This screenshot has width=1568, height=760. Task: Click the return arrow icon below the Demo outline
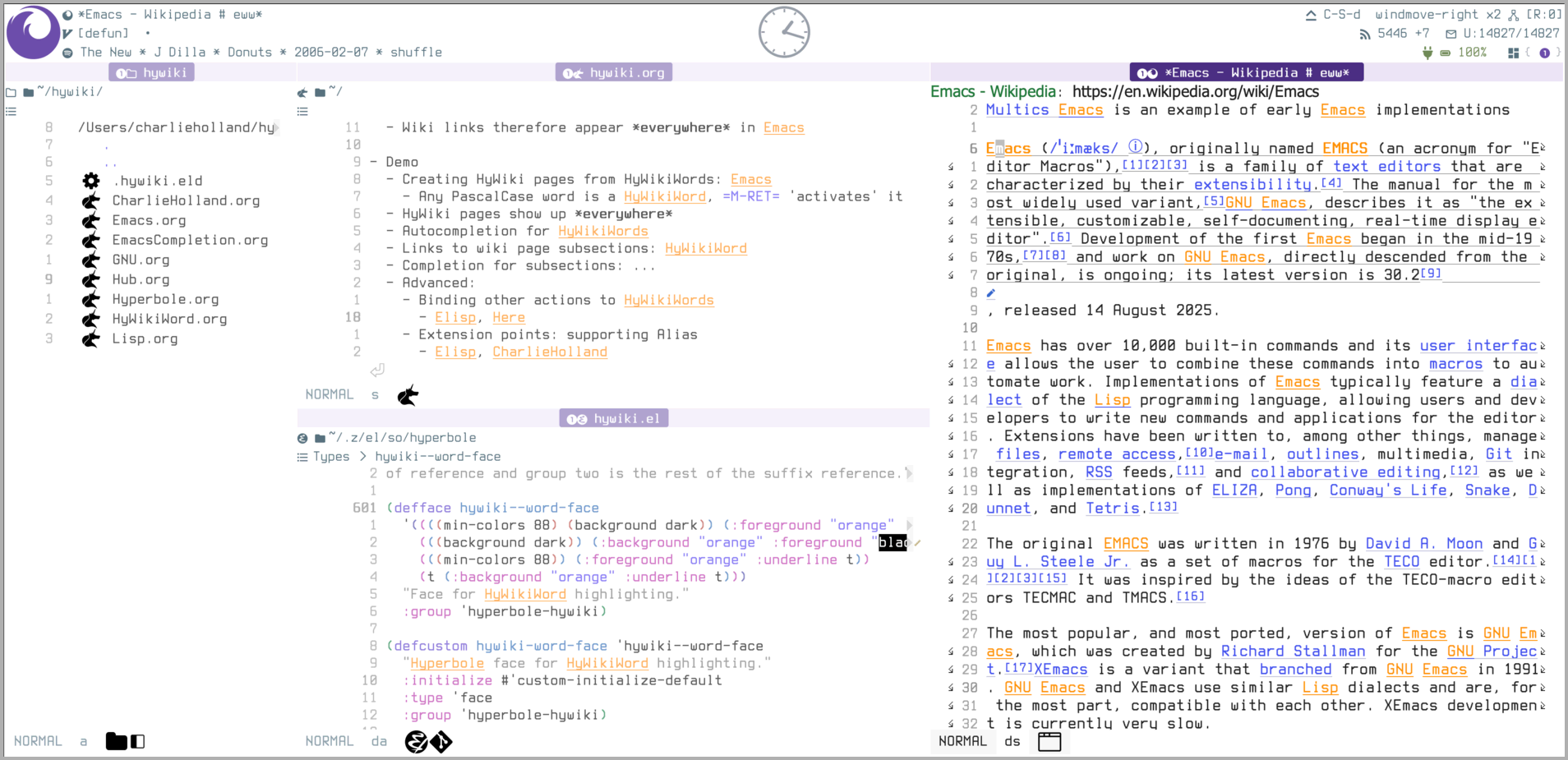pyautogui.click(x=377, y=370)
